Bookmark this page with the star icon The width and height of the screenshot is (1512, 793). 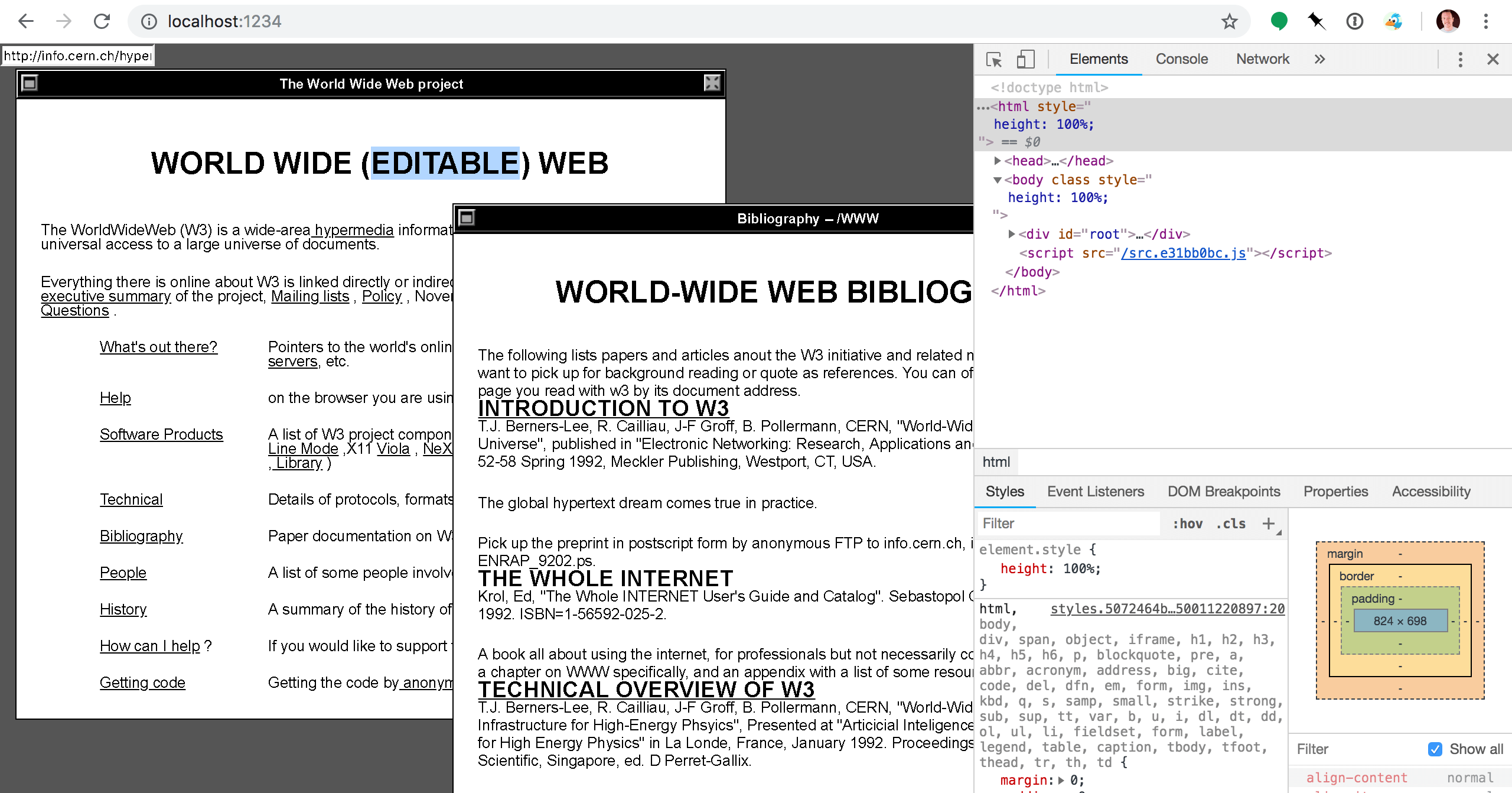pyautogui.click(x=1230, y=22)
